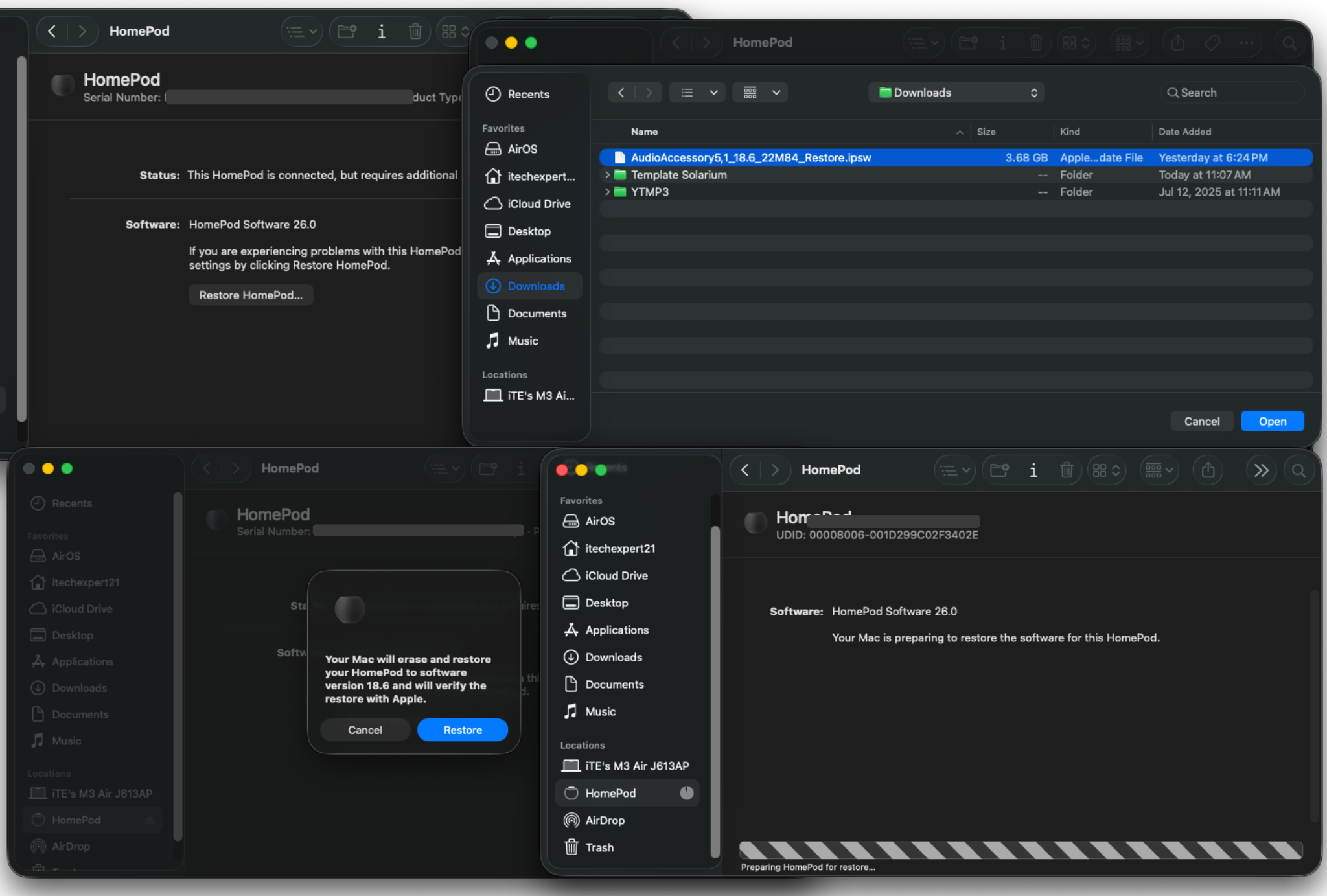The width and height of the screenshot is (1327, 896).
Task: Click trash icon in top-left window toolbar
Action: pos(415,31)
